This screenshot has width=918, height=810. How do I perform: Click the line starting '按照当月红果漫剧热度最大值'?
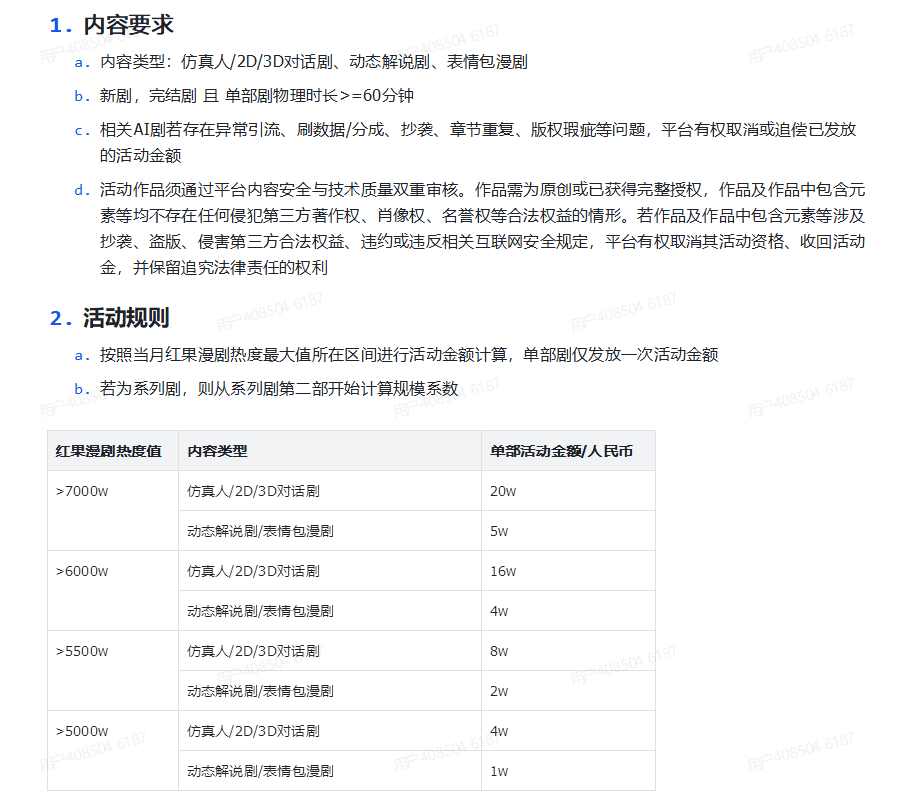[409, 355]
